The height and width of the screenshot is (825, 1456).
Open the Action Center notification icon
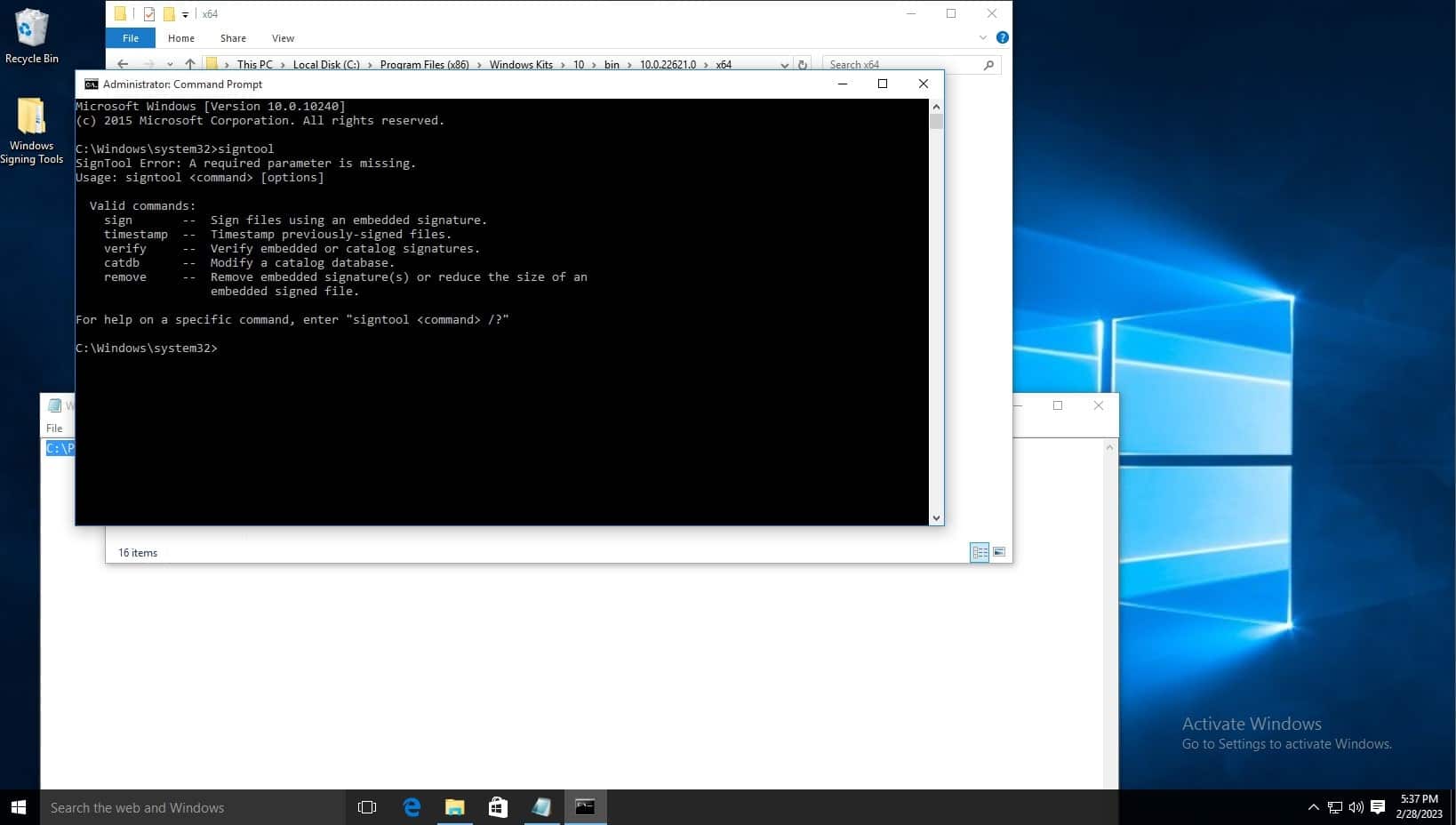1378,807
